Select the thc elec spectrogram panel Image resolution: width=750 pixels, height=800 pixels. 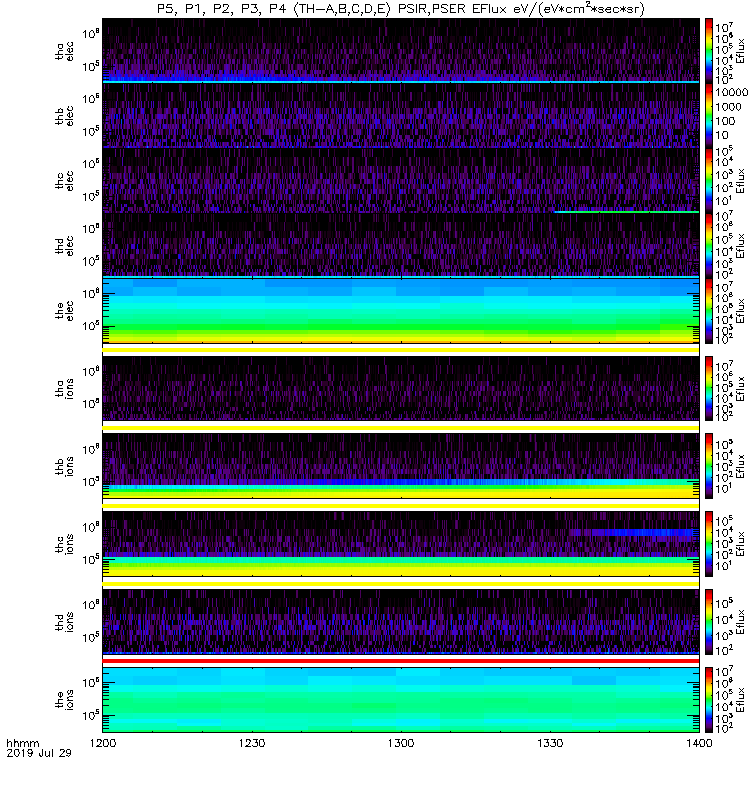coord(400,180)
